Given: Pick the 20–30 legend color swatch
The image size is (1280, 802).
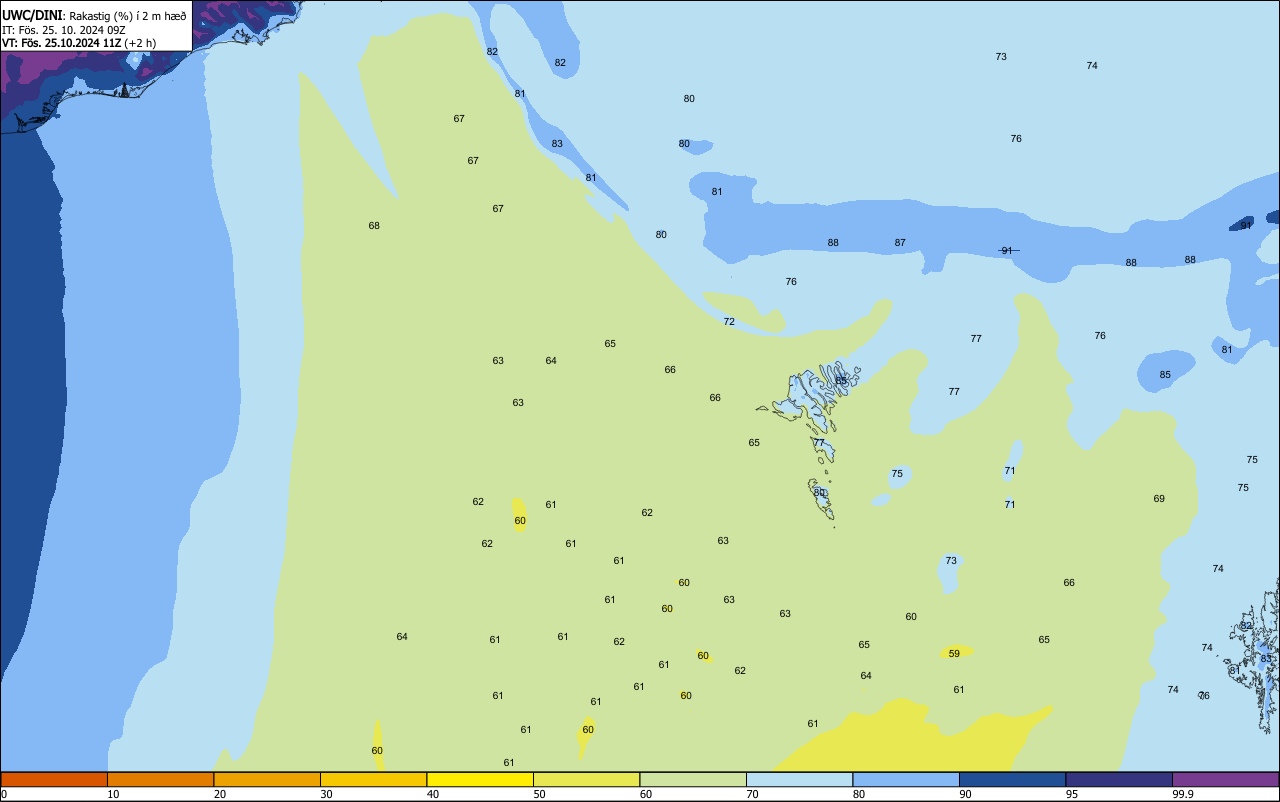Looking at the screenshot, I should coord(267,779).
